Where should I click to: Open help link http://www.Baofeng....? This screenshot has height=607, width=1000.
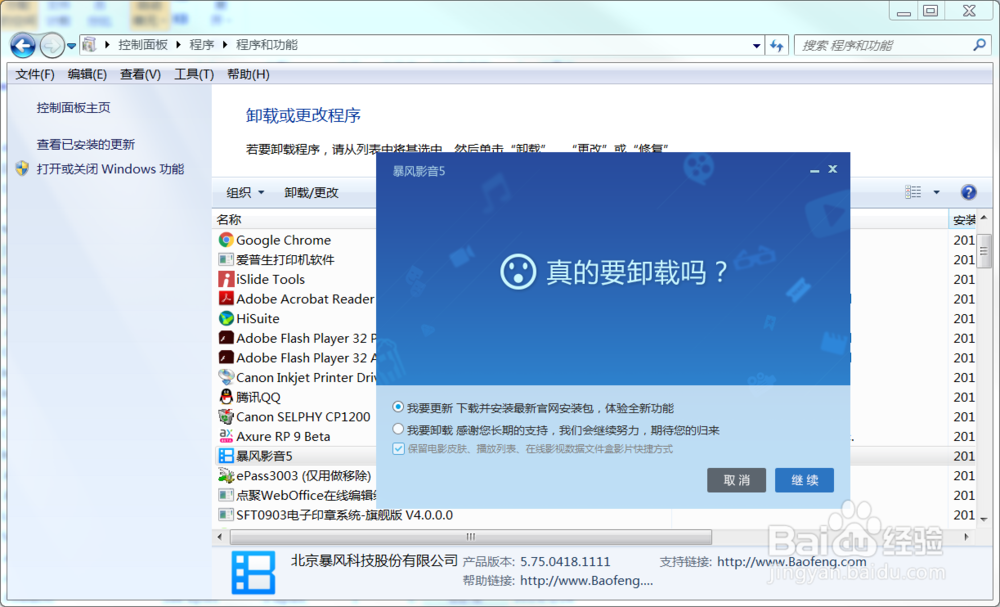coord(587,581)
